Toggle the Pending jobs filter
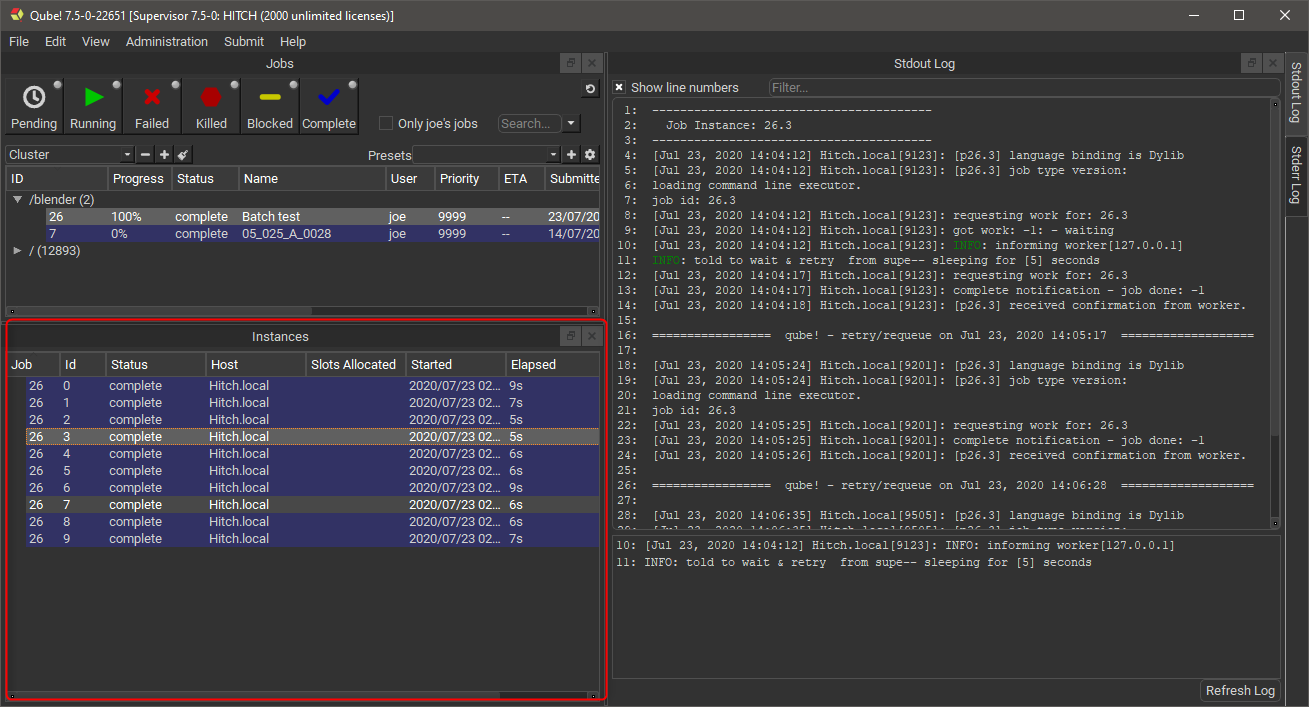Viewport: 1309px width, 707px height. 34,106
